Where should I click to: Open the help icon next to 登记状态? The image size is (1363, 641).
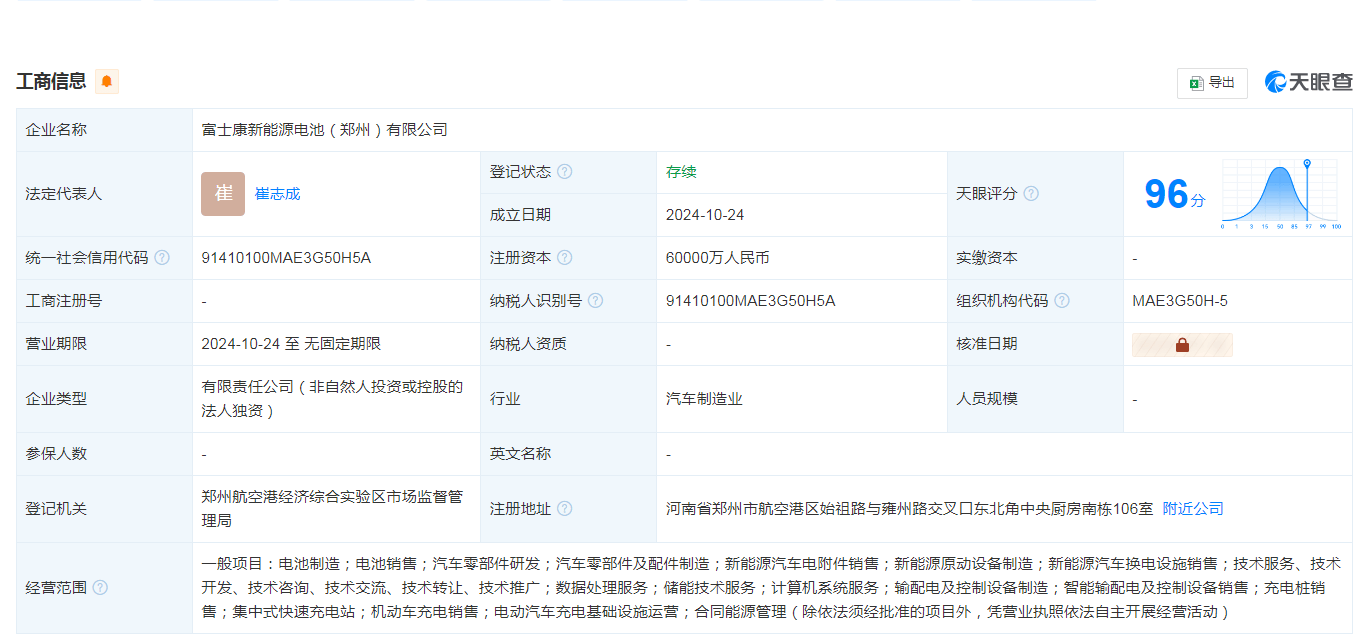pos(565,172)
